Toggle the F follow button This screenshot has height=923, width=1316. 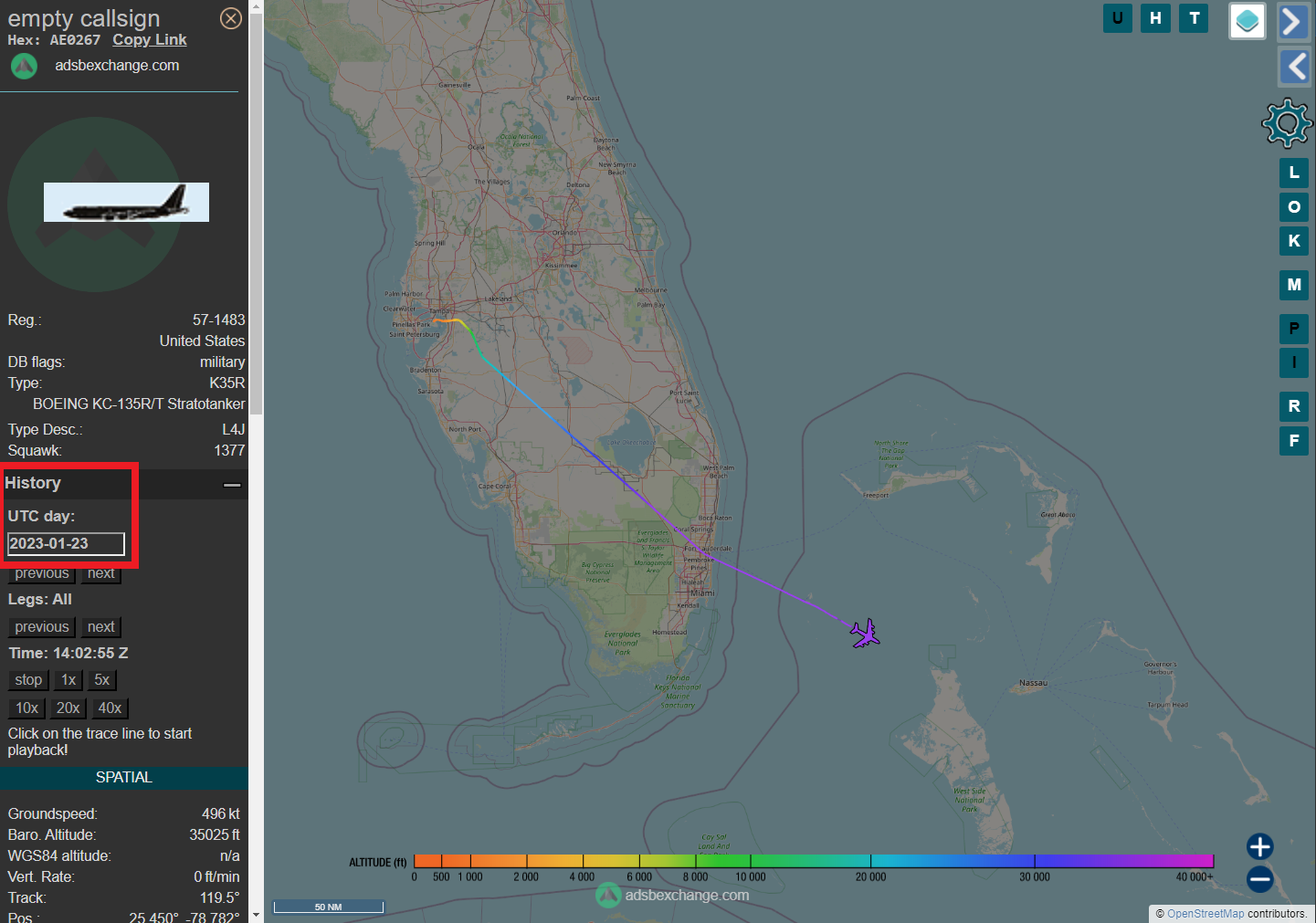pyautogui.click(x=1294, y=441)
